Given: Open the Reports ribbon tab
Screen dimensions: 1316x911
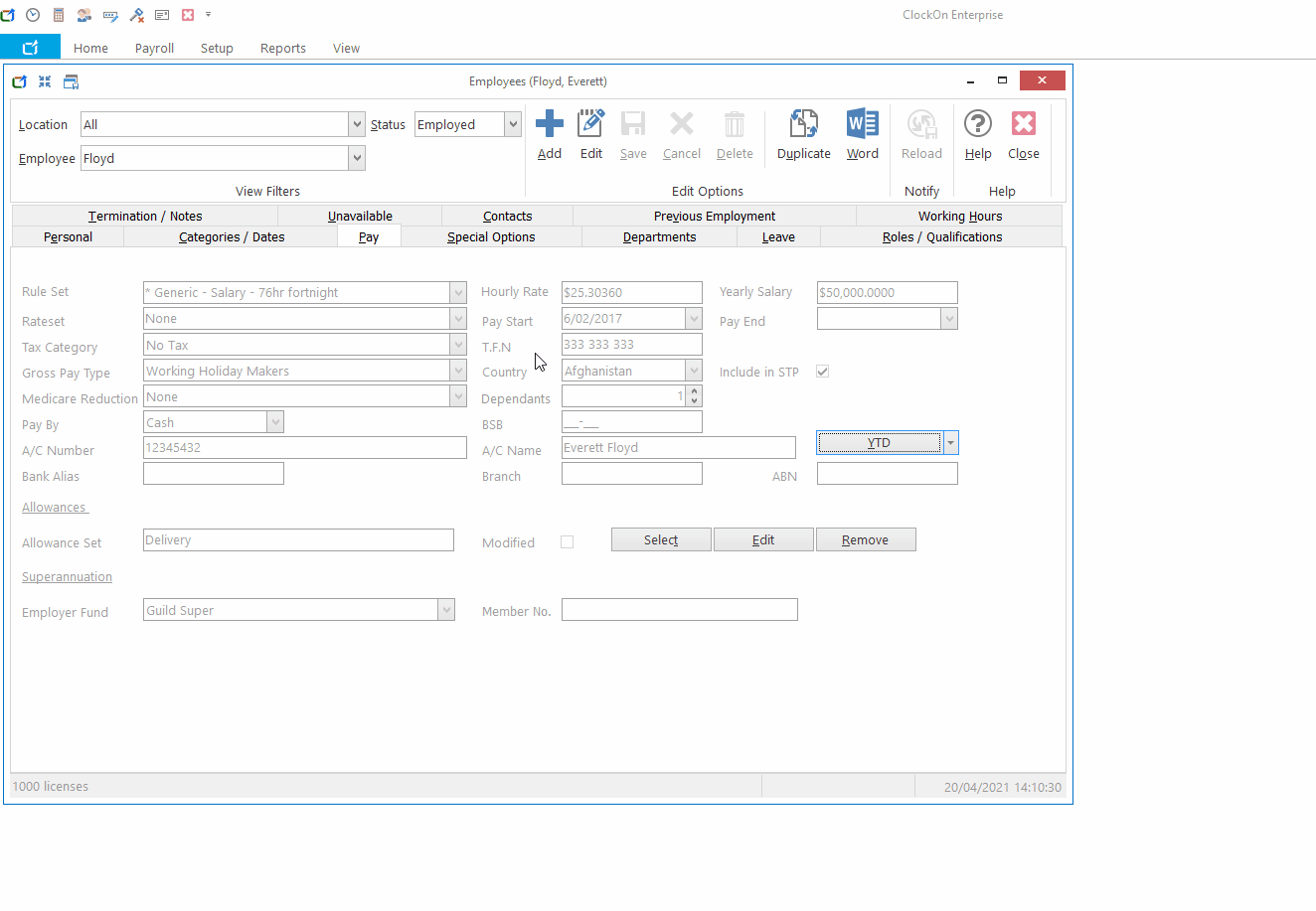Looking at the screenshot, I should click(283, 48).
